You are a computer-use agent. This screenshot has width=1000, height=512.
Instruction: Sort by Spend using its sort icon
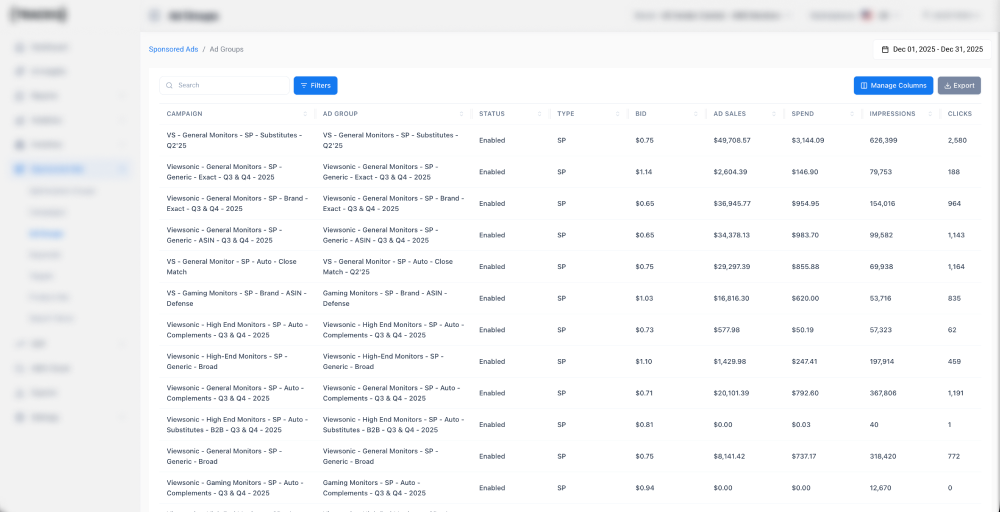pyautogui.click(x=852, y=114)
